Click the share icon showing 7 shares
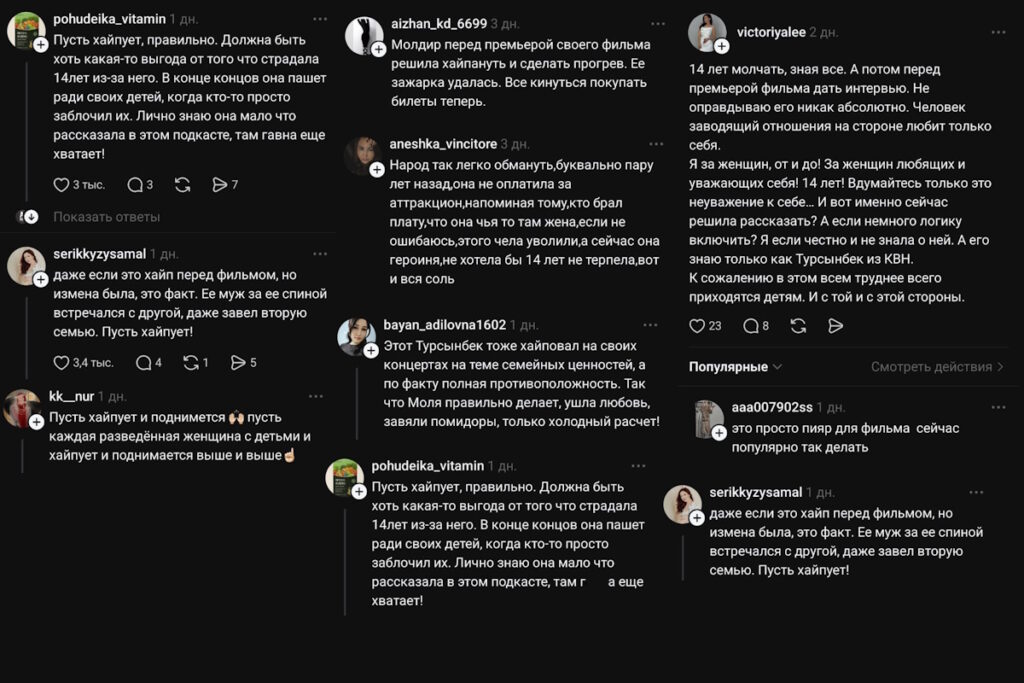This screenshot has width=1024, height=683. pos(220,185)
